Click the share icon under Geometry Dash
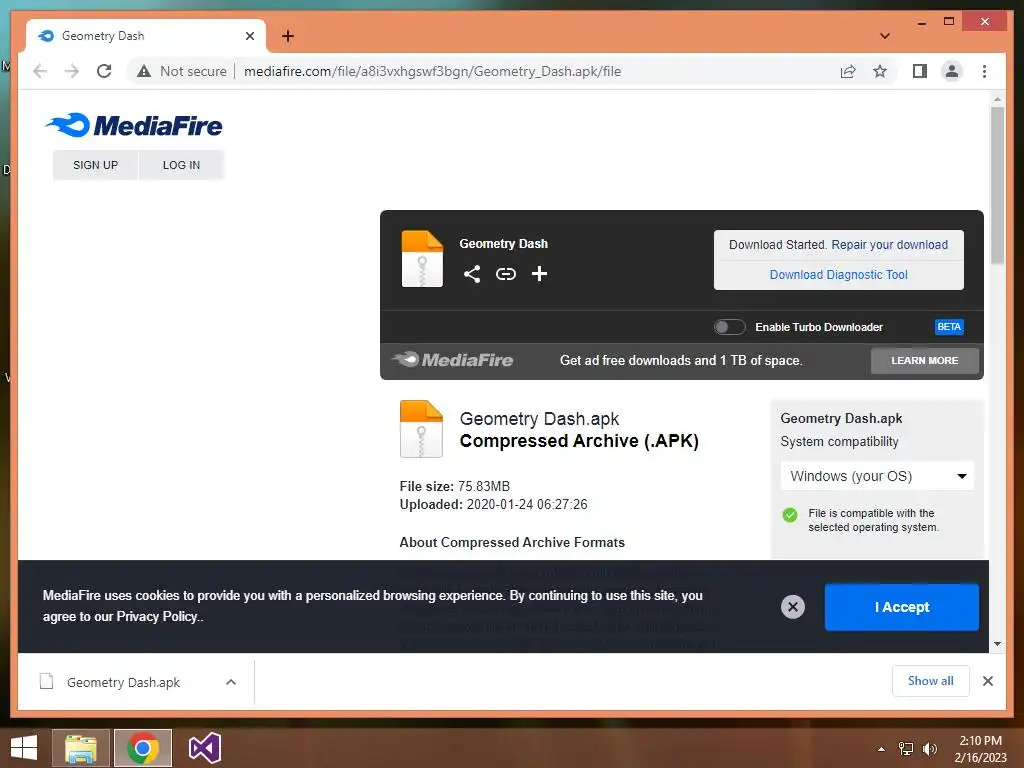 [x=472, y=274]
